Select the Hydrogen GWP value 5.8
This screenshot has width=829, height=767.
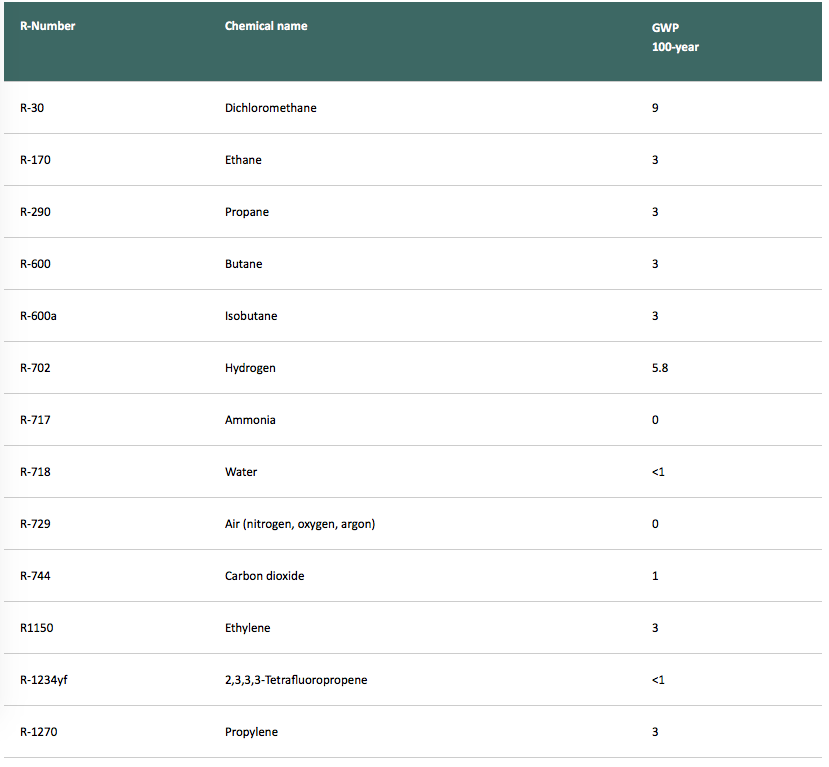coord(660,368)
